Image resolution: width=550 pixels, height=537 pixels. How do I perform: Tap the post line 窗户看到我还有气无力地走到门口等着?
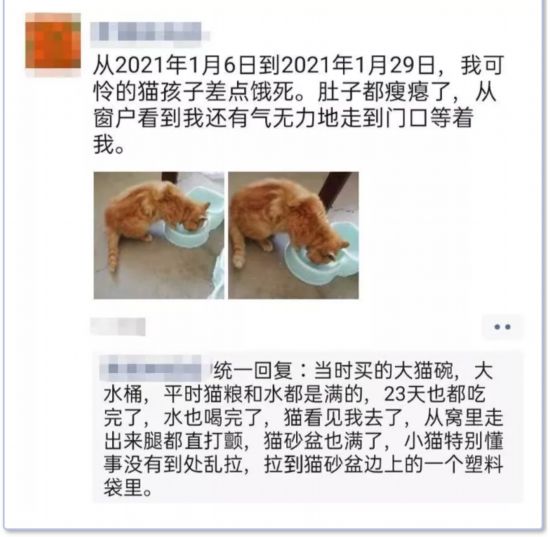click(x=283, y=118)
